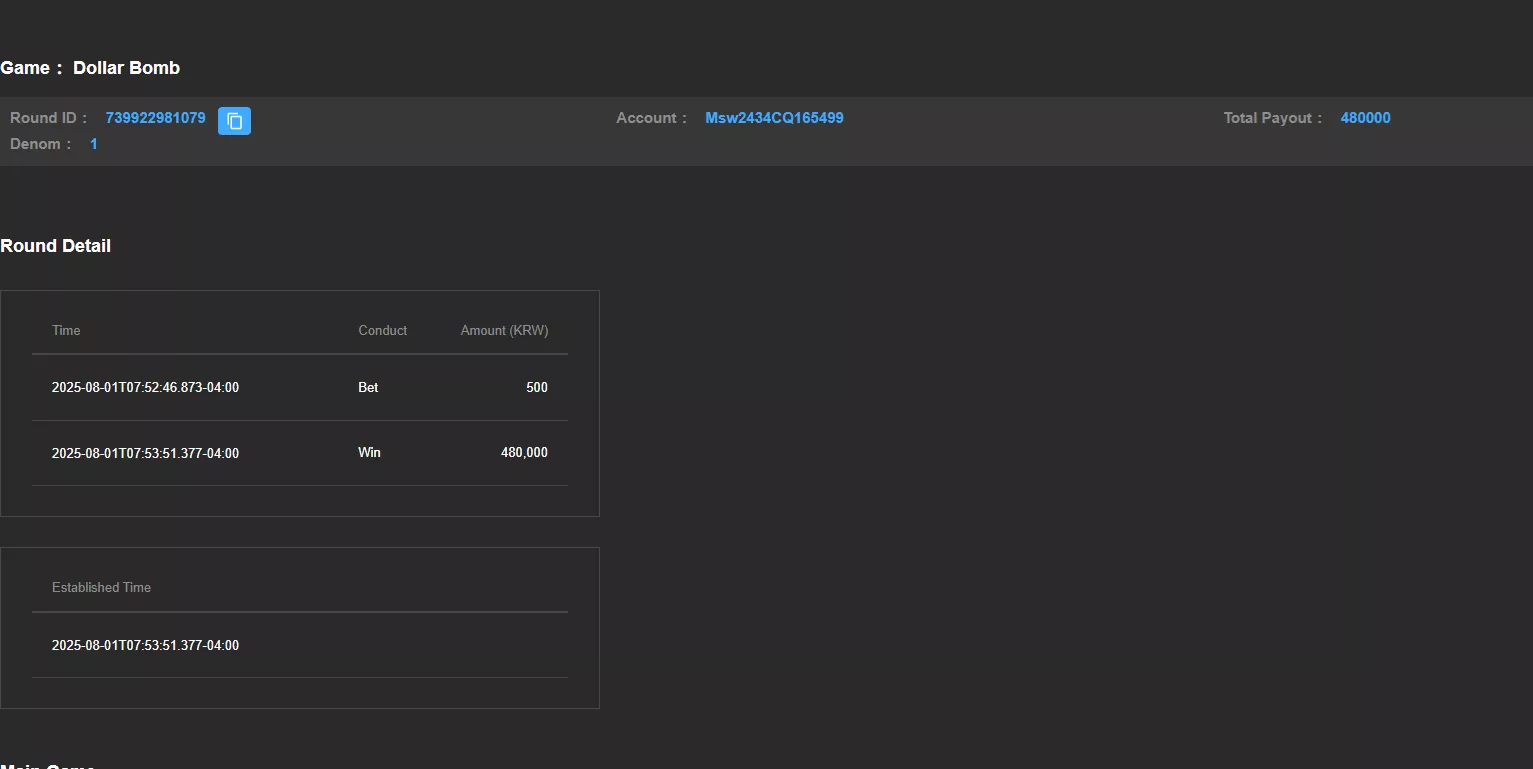The width and height of the screenshot is (1533, 769).
Task: Click the bet amount 500
Action: tap(537, 388)
